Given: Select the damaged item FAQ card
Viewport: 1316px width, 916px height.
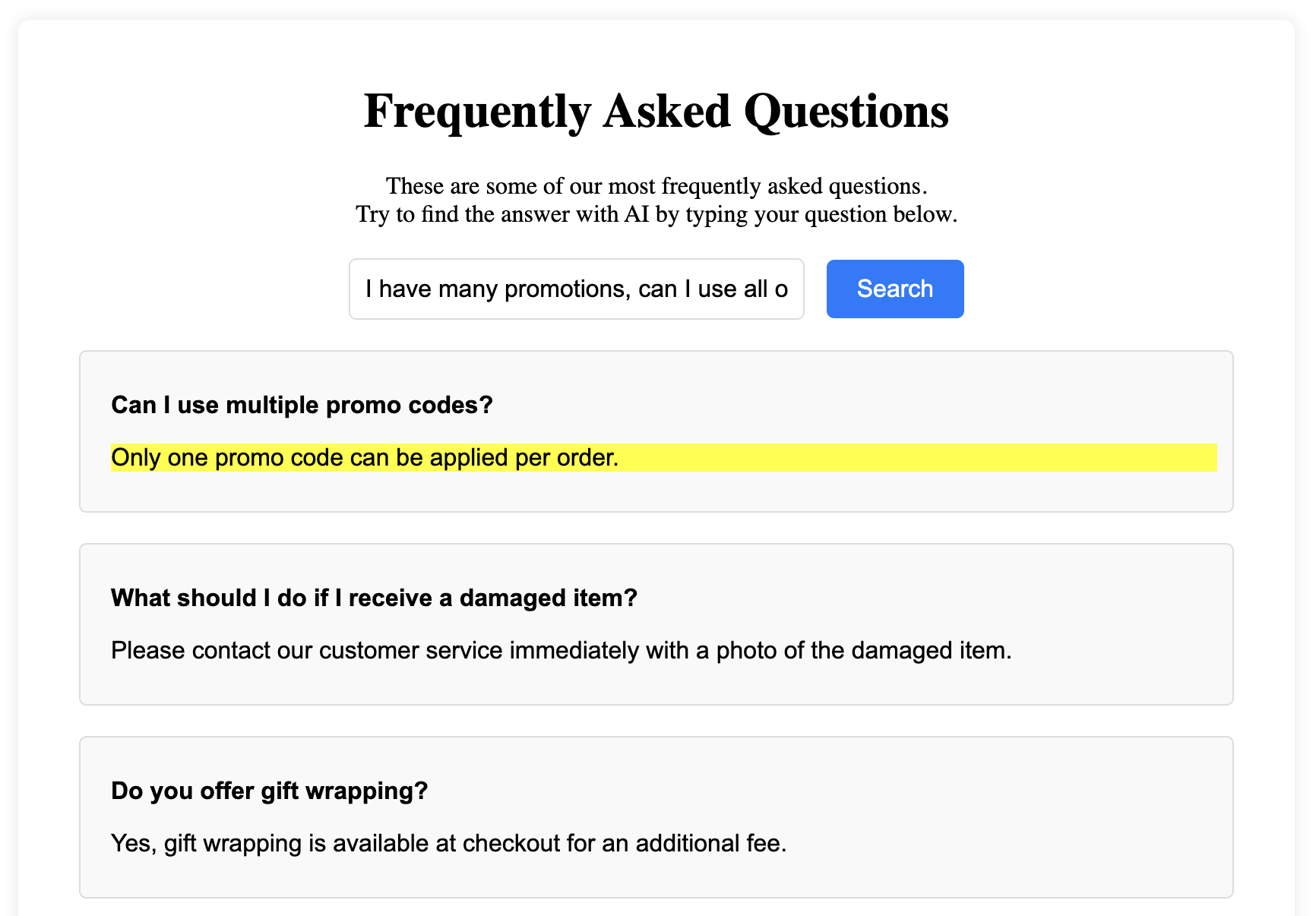Looking at the screenshot, I should coord(656,624).
